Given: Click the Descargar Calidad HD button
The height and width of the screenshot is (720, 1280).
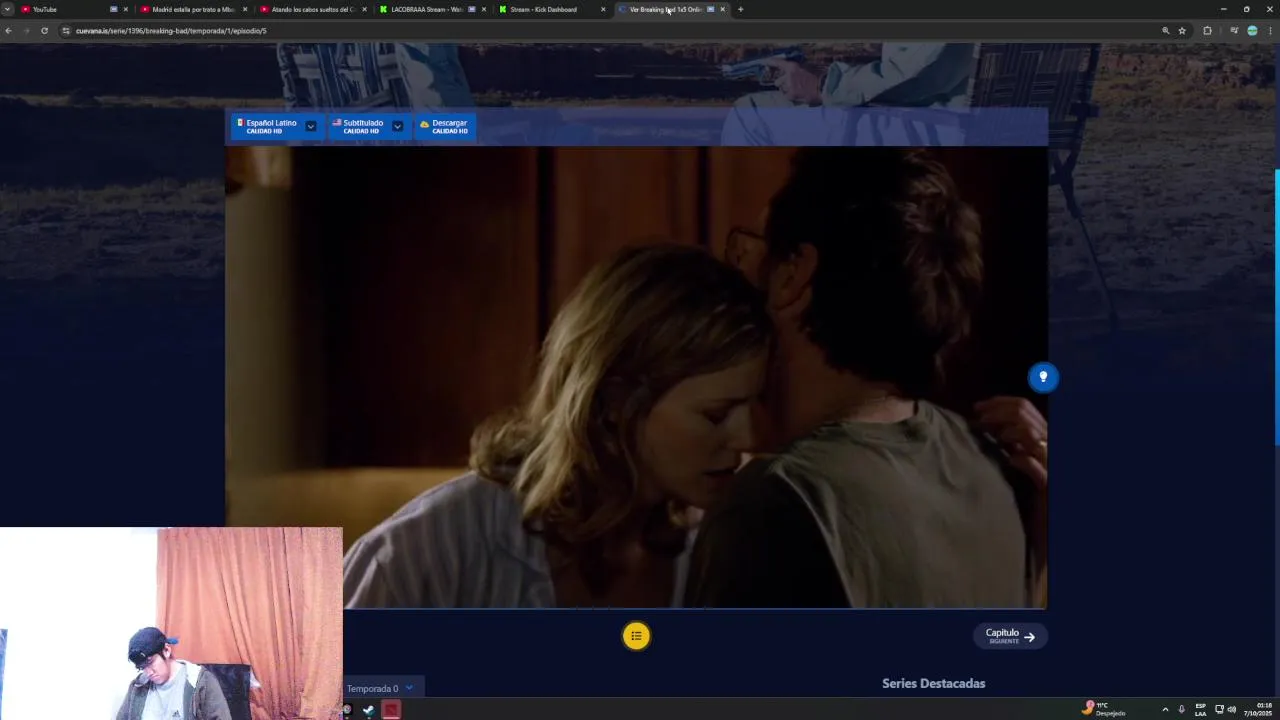Looking at the screenshot, I should [x=444, y=126].
